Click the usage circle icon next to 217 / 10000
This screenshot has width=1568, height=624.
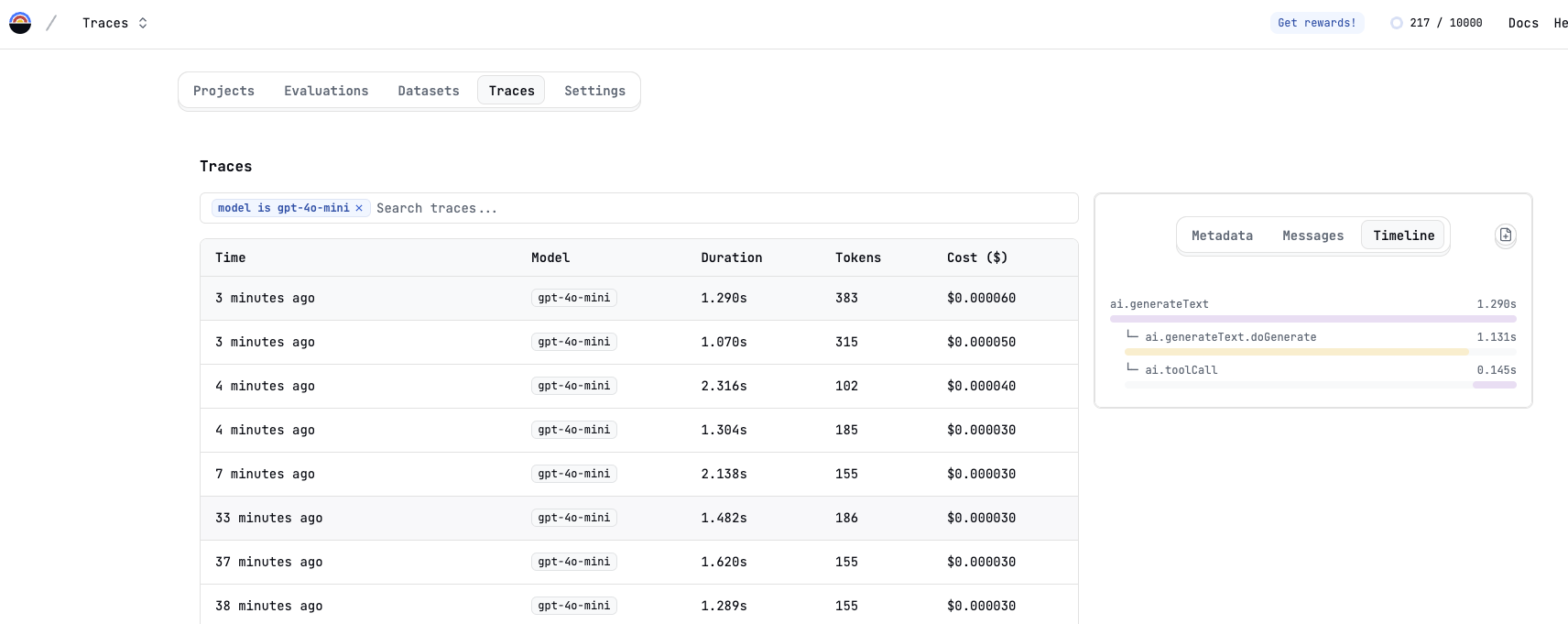coord(1396,23)
